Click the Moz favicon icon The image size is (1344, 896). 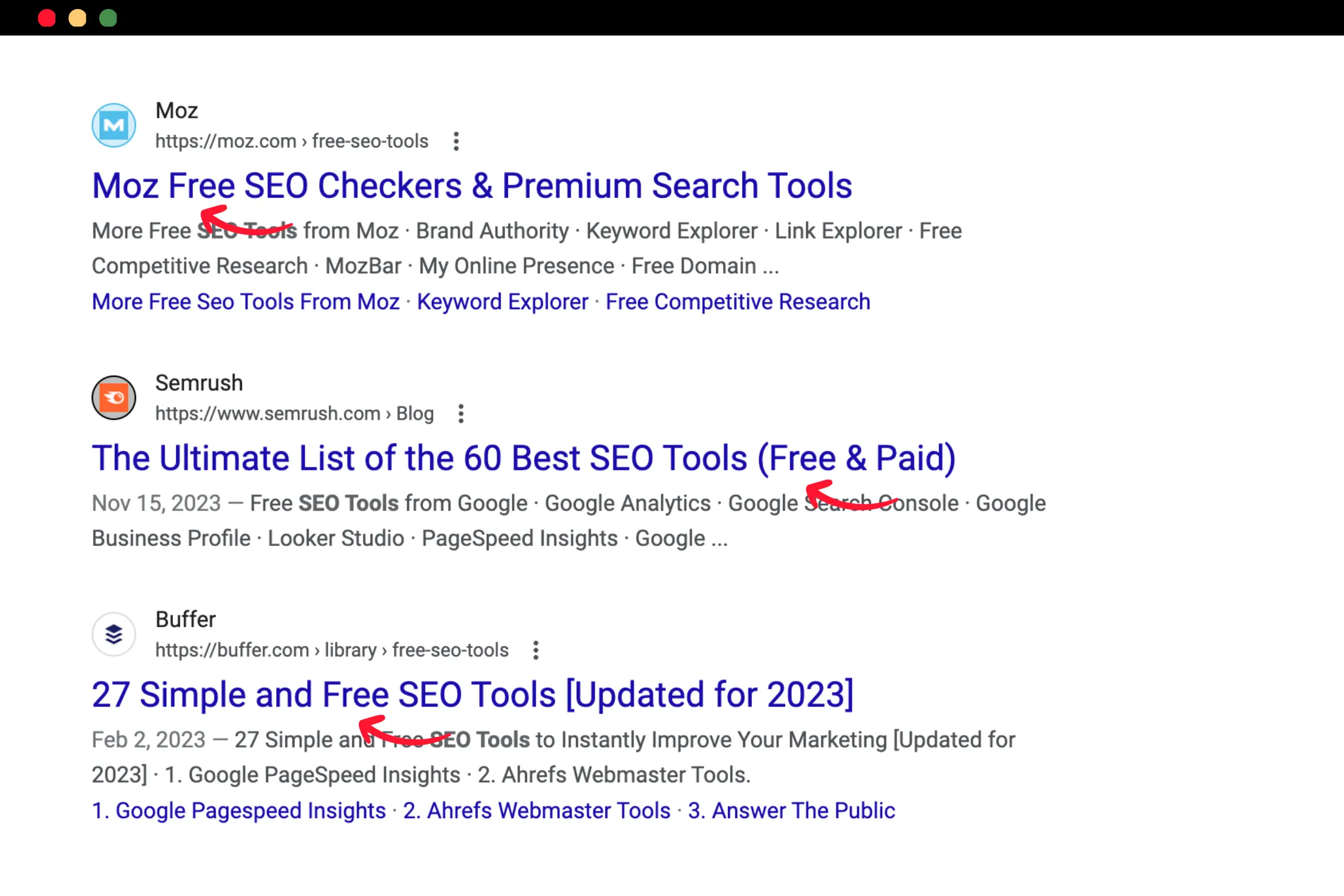click(x=115, y=124)
